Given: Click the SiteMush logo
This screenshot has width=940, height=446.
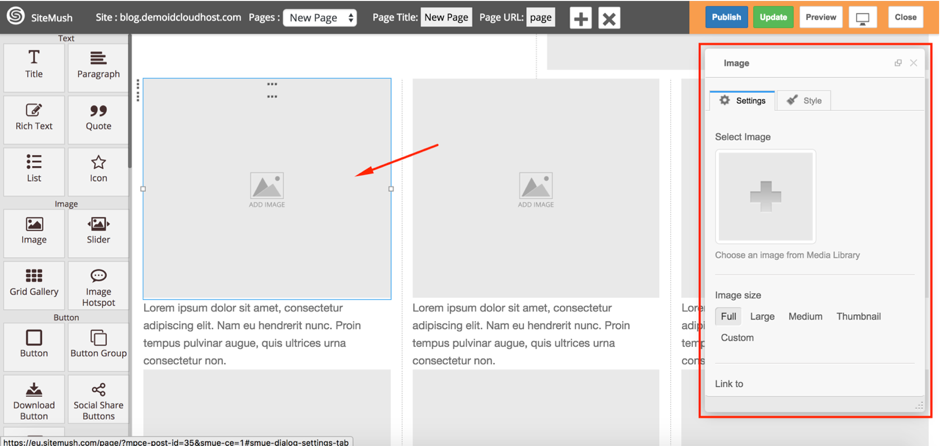Looking at the screenshot, I should tap(16, 17).
